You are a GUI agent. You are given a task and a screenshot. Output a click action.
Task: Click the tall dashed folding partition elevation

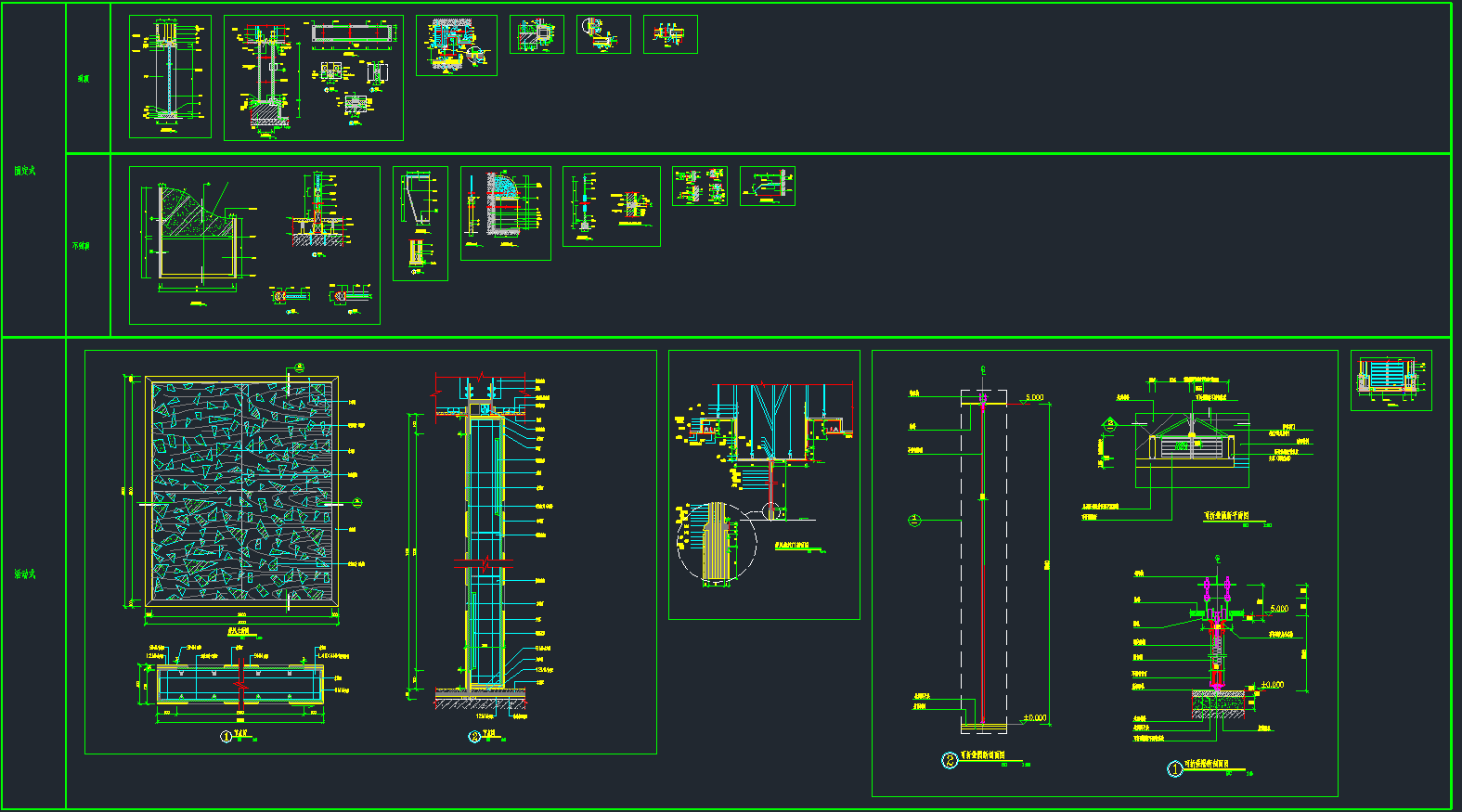983,561
